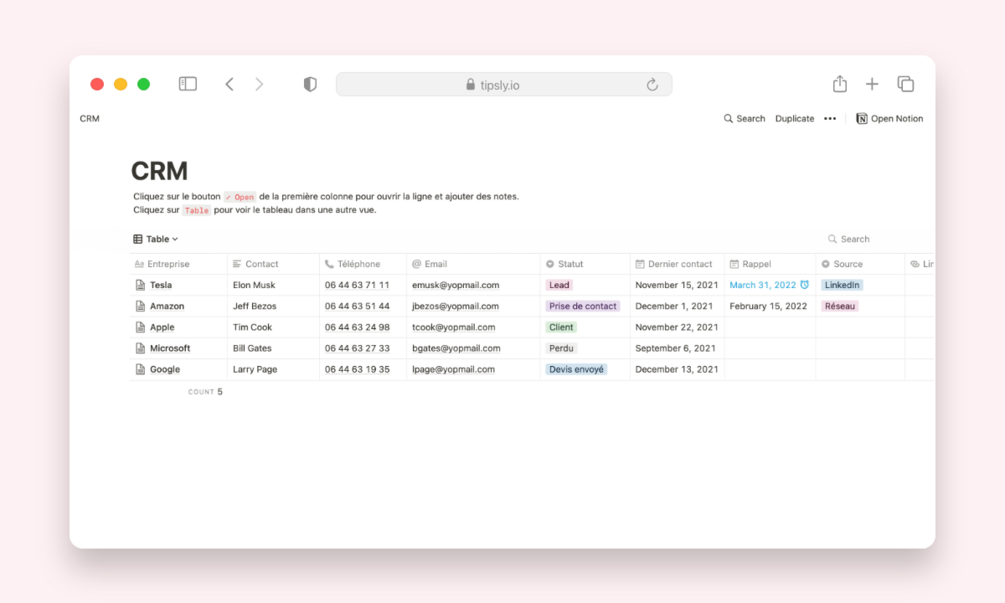1005x603 pixels.
Task: Click phone number 06 44 63 27 33
Action: tap(357, 349)
